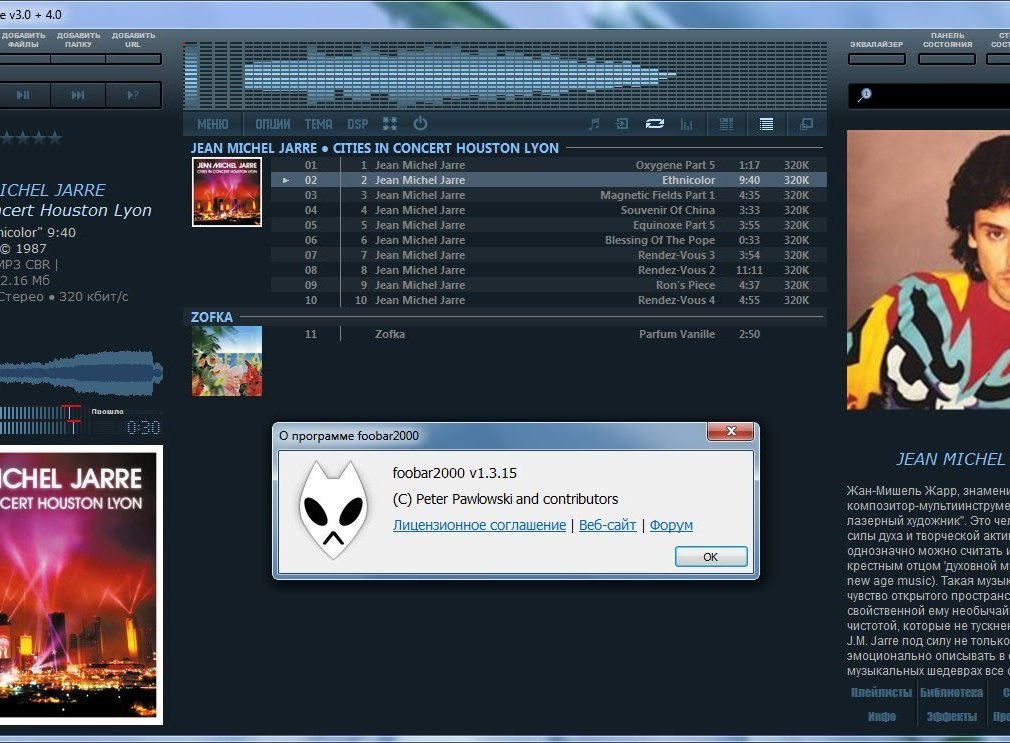Click the bar-chart spectrum icon
The height and width of the screenshot is (743, 1010).
coord(687,124)
